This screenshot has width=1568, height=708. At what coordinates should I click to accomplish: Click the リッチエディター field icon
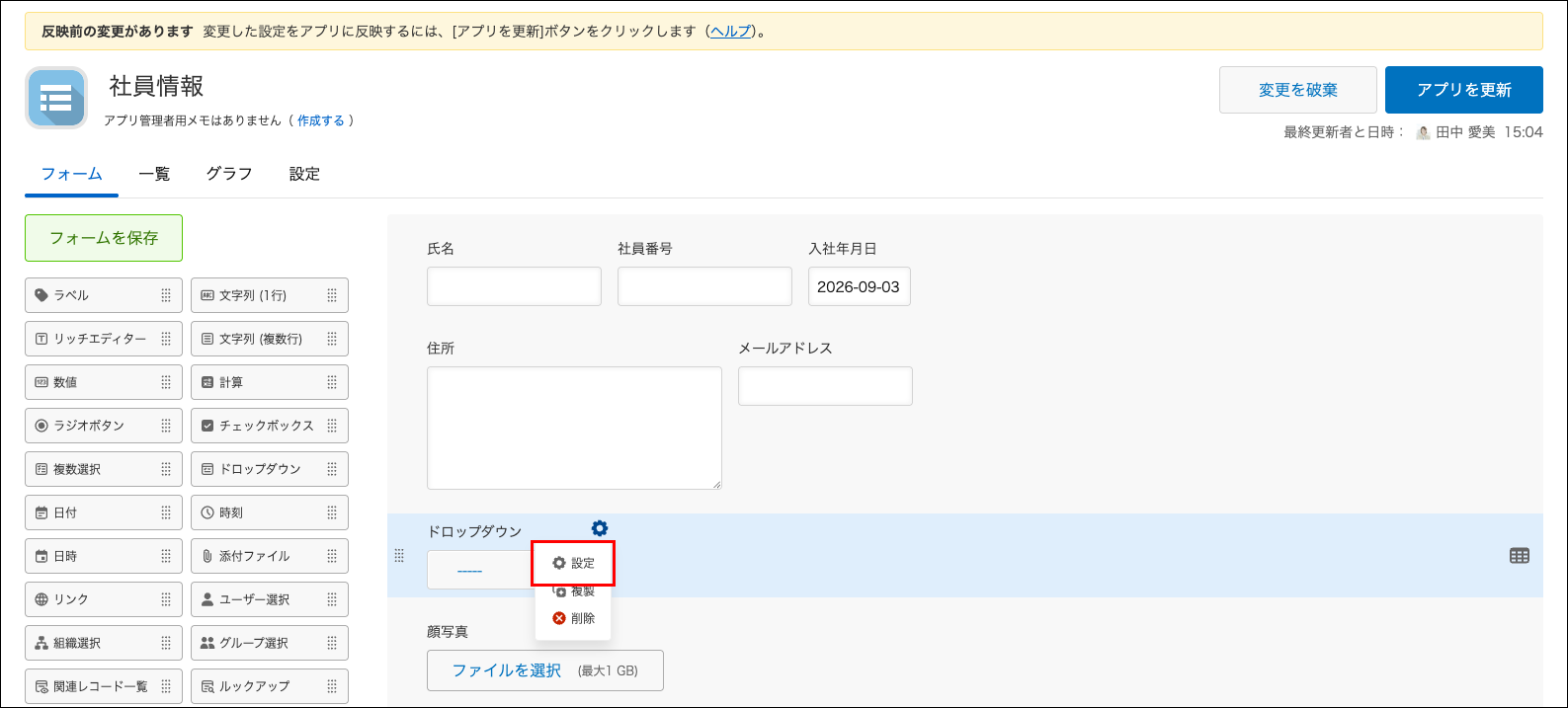click(41, 339)
